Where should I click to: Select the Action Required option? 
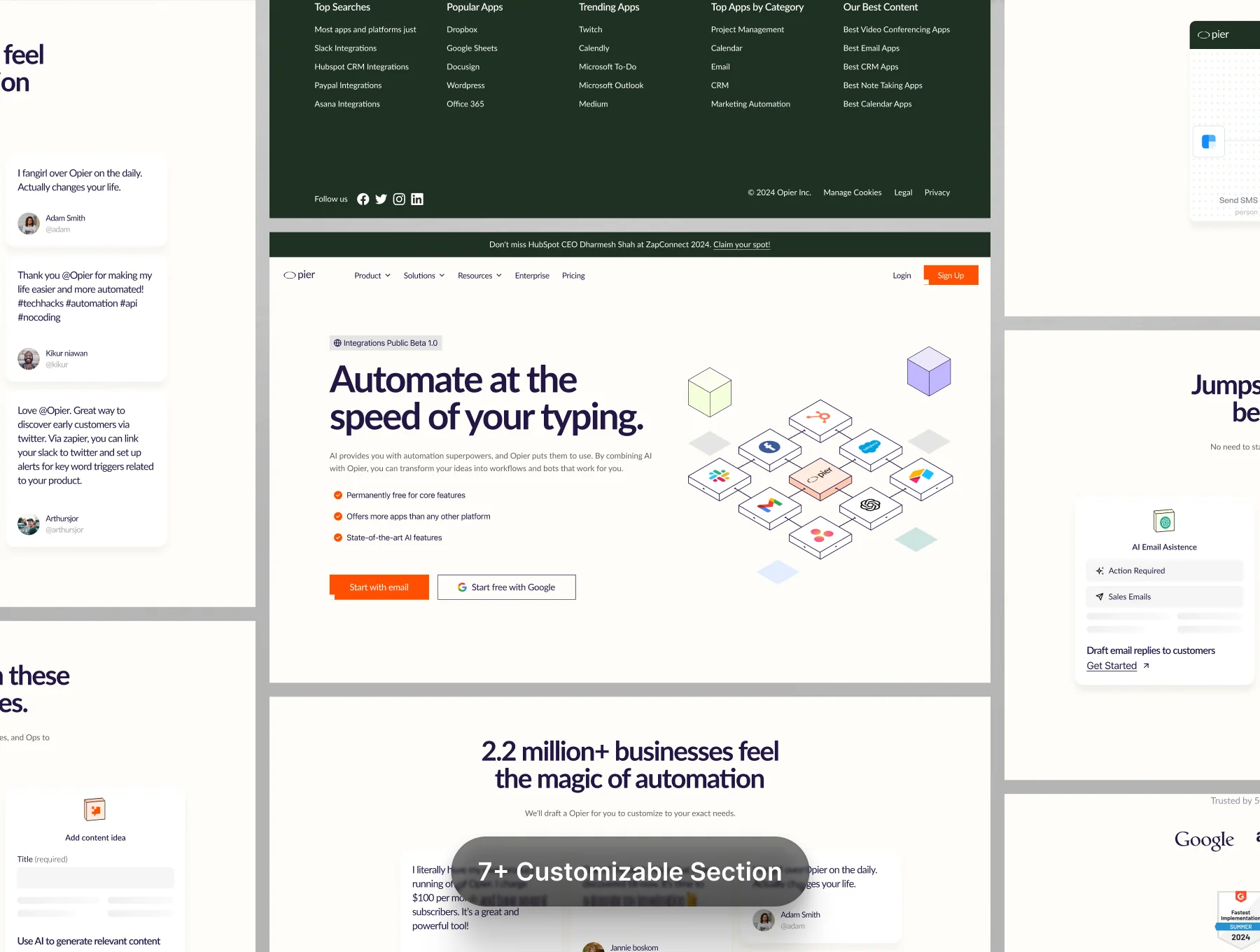(1164, 571)
